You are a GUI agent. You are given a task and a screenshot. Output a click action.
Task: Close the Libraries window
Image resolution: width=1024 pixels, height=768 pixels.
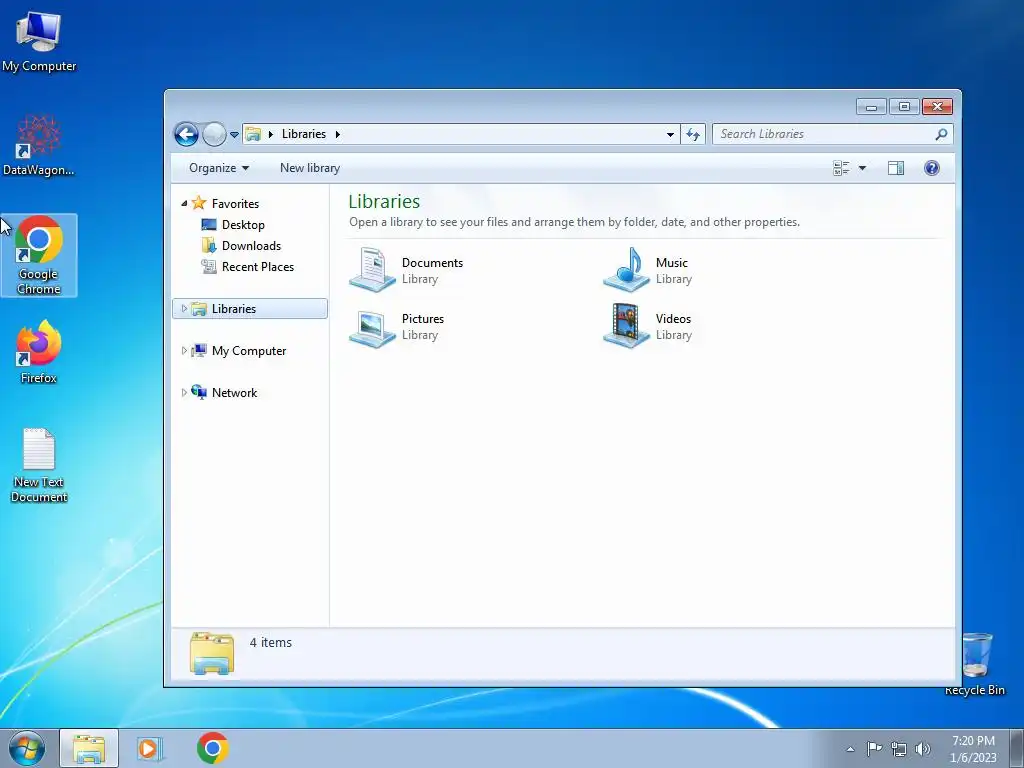point(938,106)
